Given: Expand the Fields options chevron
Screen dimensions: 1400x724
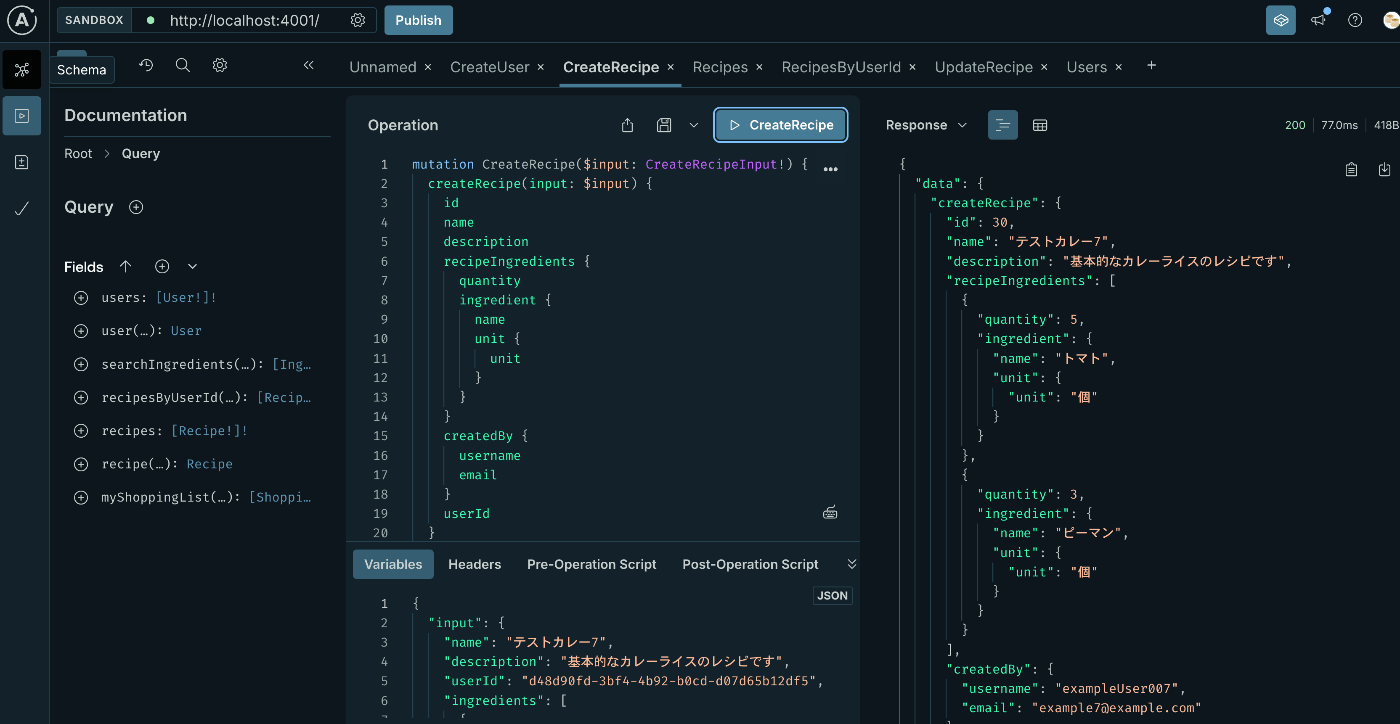Looking at the screenshot, I should point(193,267).
